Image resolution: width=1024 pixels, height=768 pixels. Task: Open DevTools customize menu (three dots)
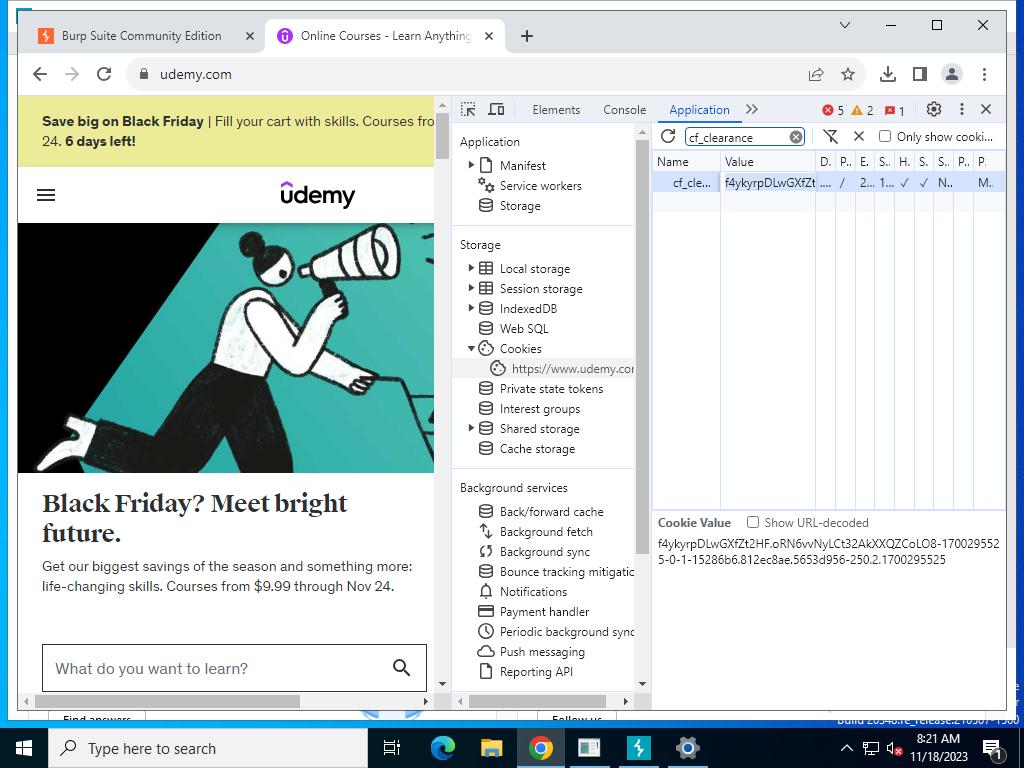(961, 110)
